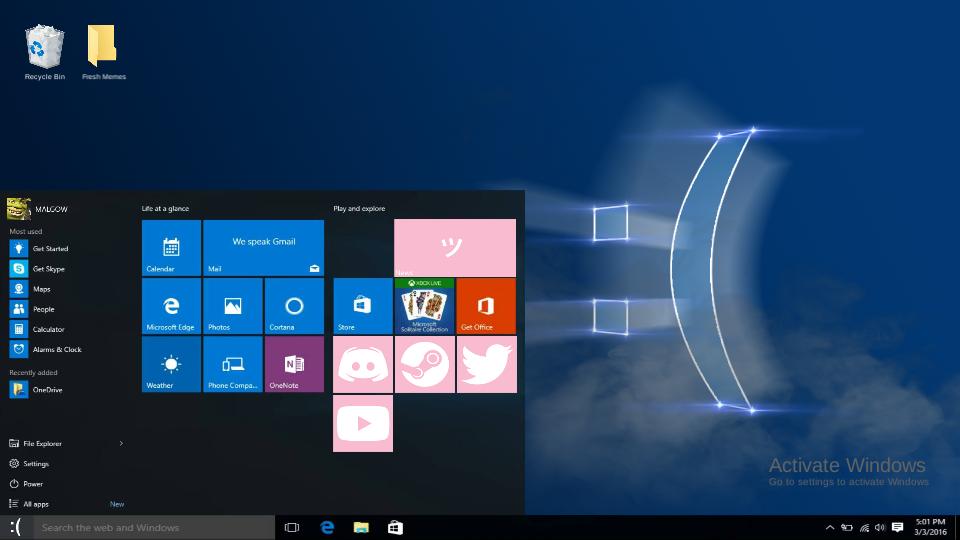960x540 pixels.
Task: Open Task View on the taskbar
Action: (x=292, y=527)
